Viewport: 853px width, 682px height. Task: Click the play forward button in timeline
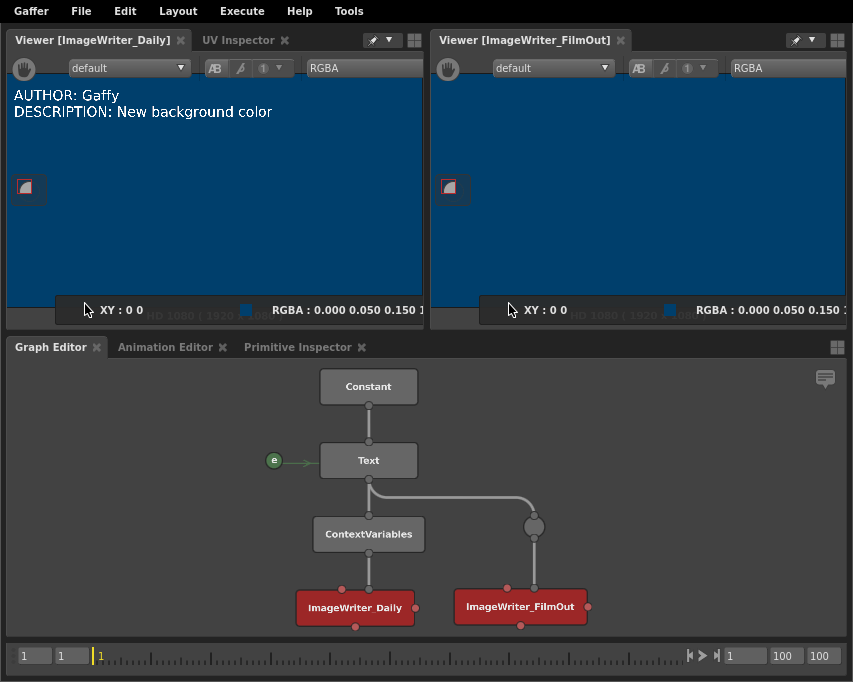point(703,656)
